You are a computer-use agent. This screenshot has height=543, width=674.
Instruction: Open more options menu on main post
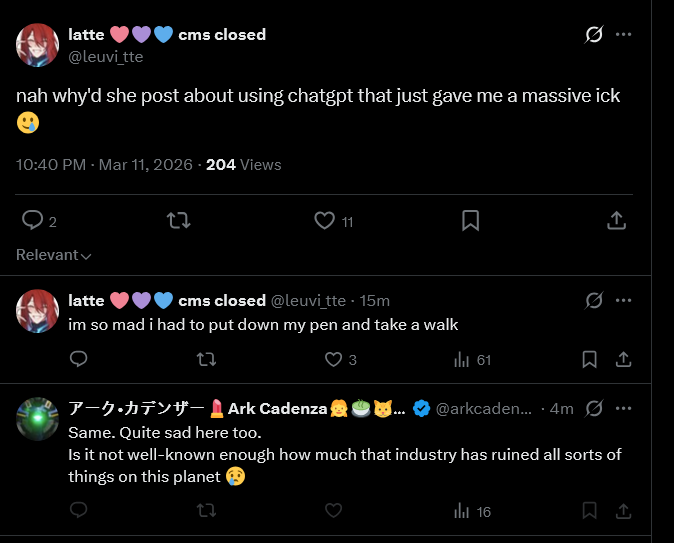[624, 35]
